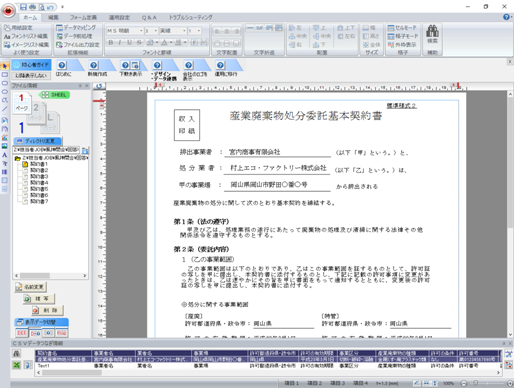Screen dimensions: 514x388
Task: Open the 運用に移行 guide help icon
Action: tap(220, 65)
